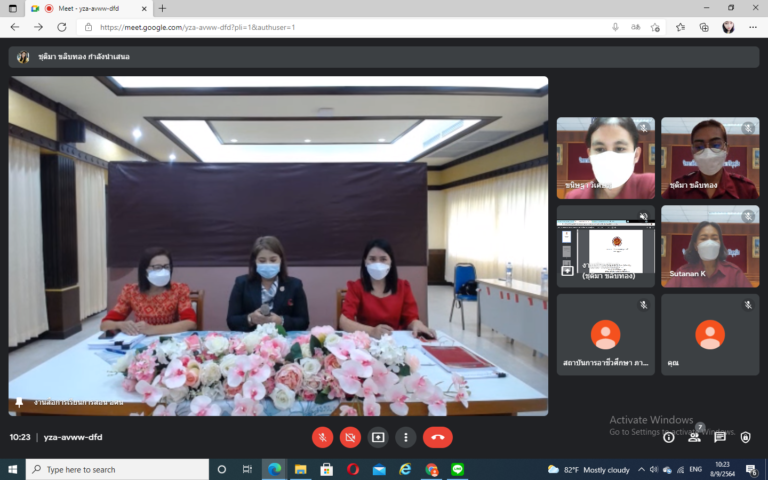Open the meeting details info icon

coord(669,437)
